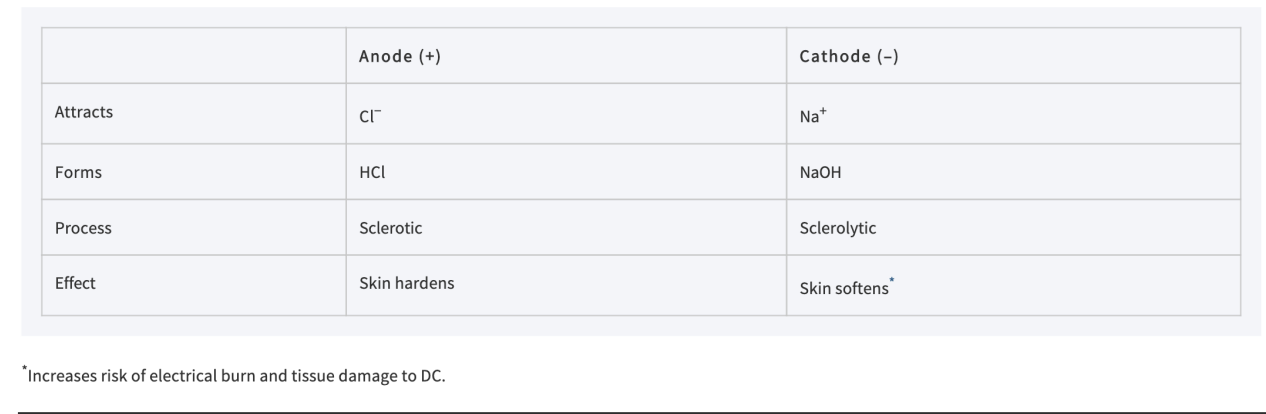1266x414 pixels.
Task: Click the Na⁺ cell under Cathode
Action: click(811, 114)
